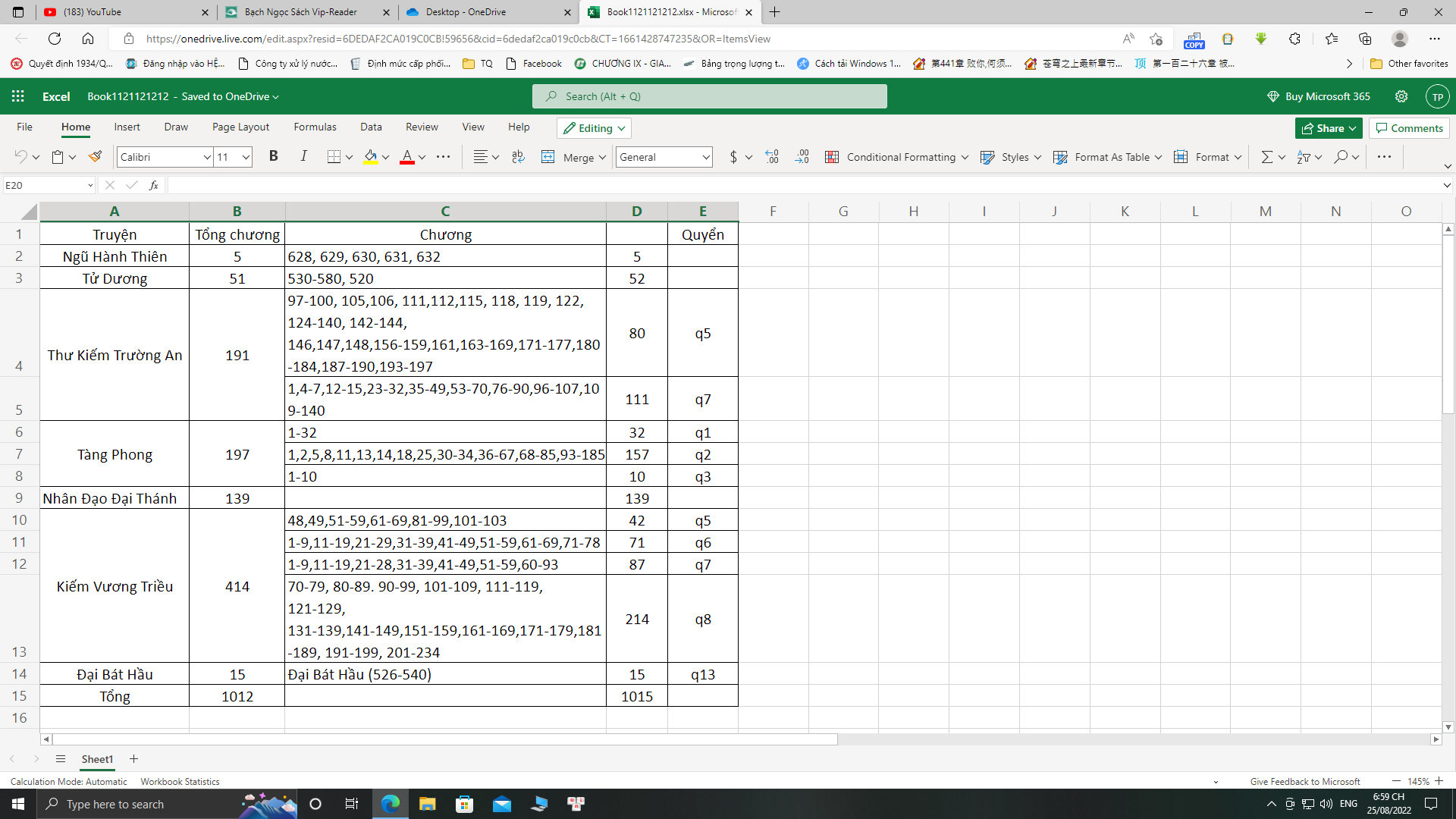Click the Find magnifier icon in ribbon

1341,157
